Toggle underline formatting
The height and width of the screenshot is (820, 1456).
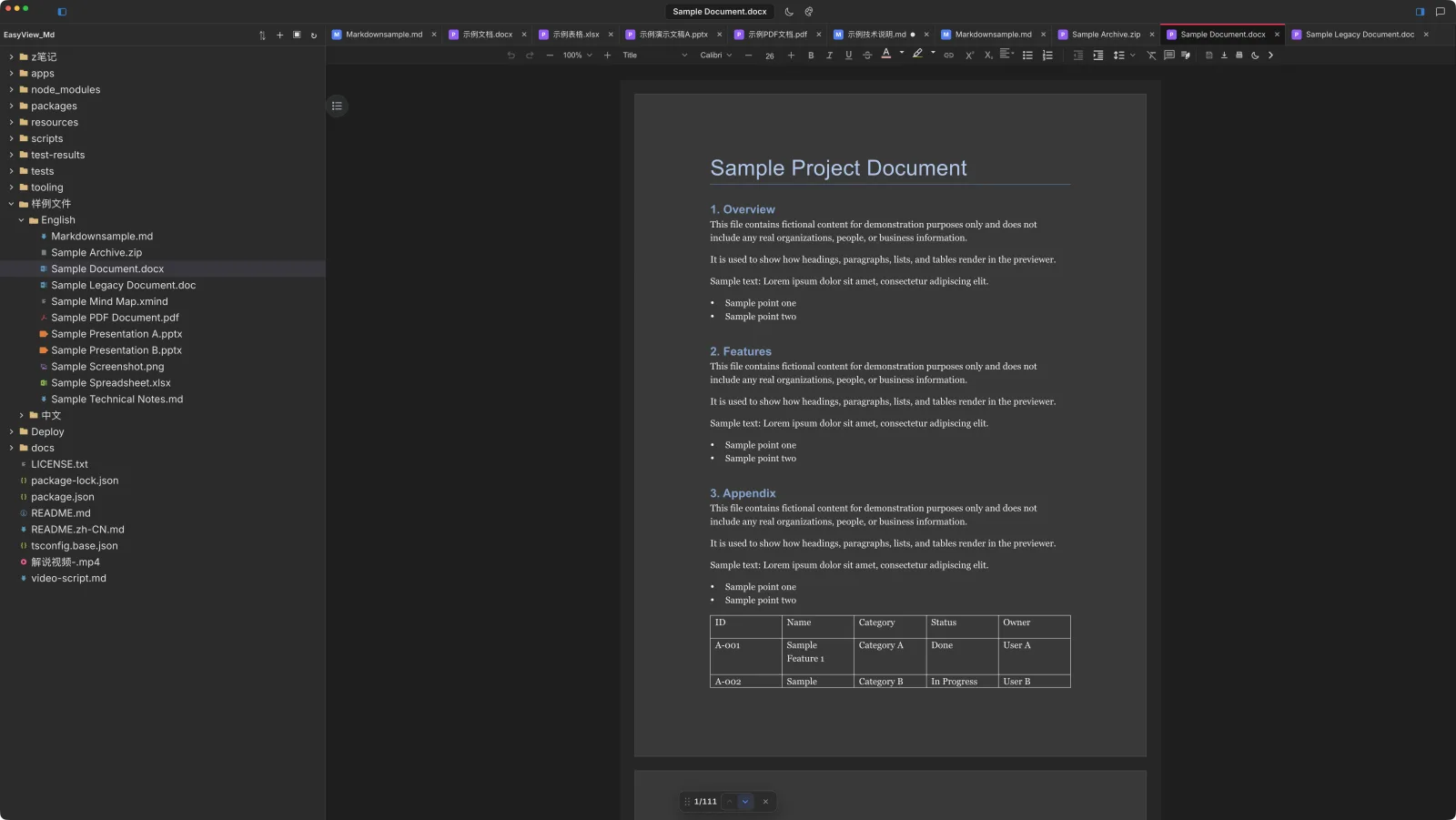848,56
